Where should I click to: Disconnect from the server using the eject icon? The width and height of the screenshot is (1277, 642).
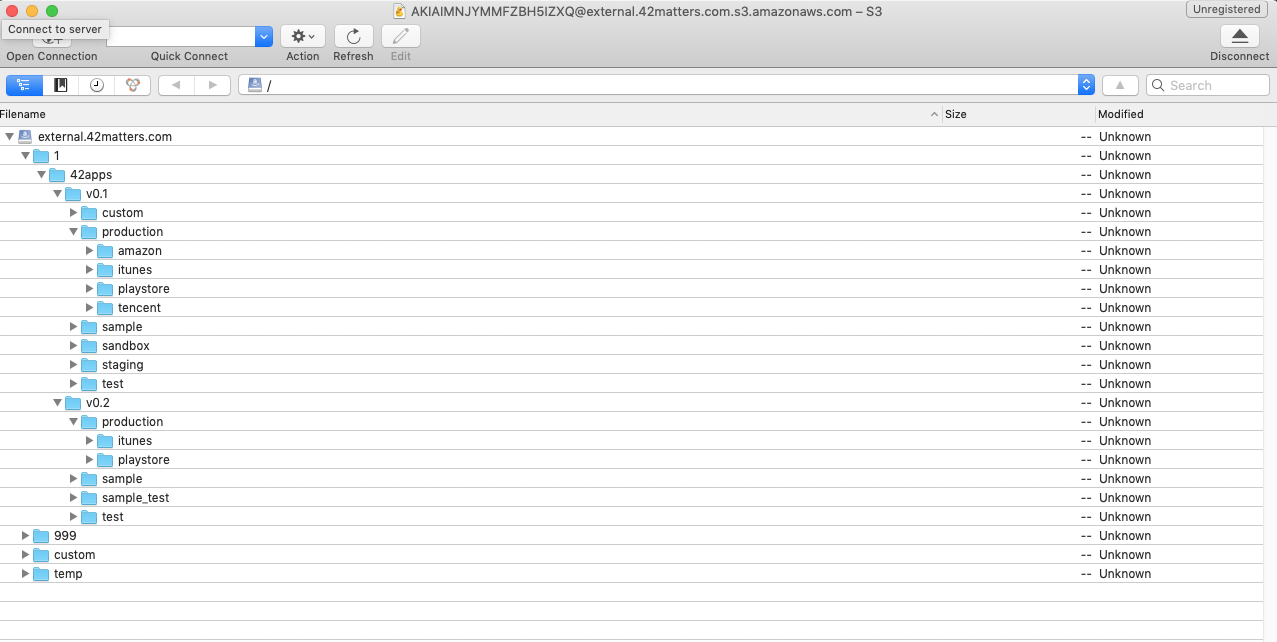click(1239, 36)
